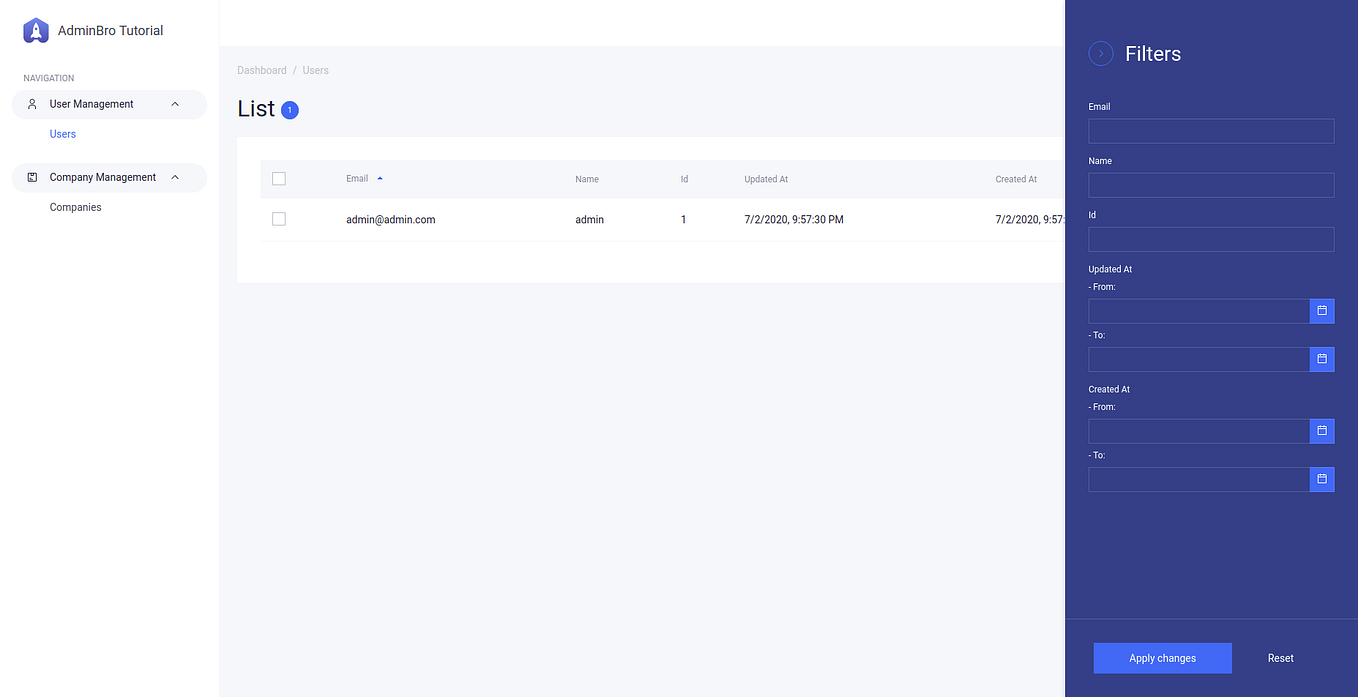Select the admin@admin.com row checkbox

[278, 218]
